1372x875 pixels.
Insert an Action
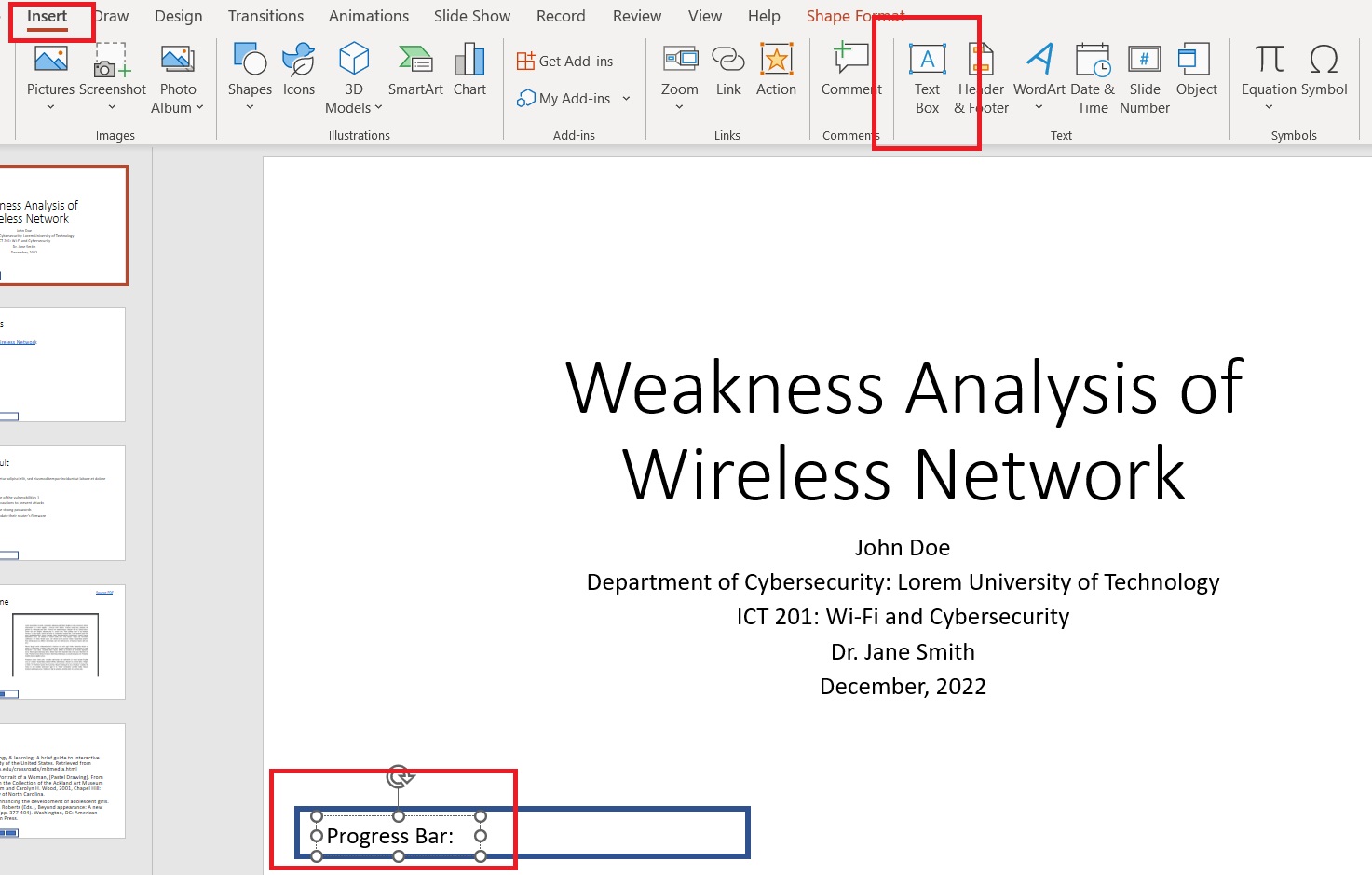coord(776,75)
